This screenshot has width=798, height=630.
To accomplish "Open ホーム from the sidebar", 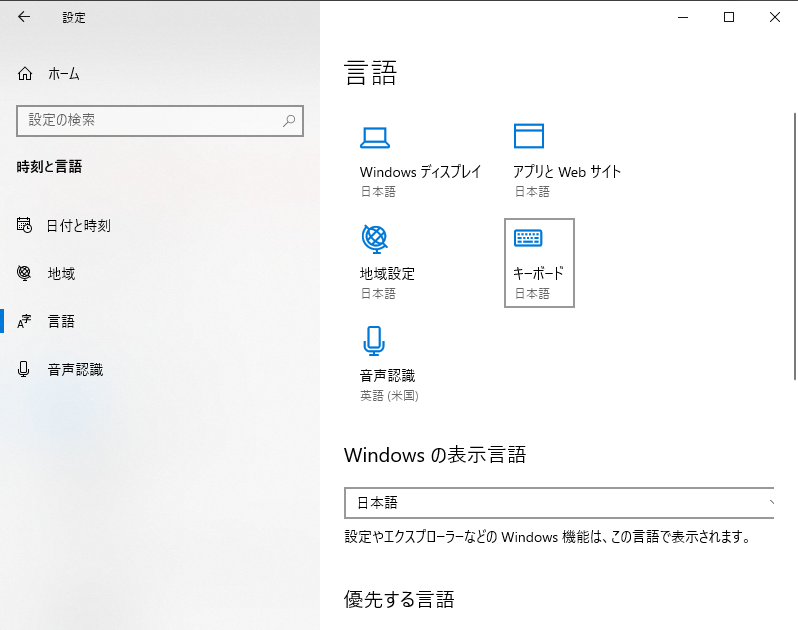I will click(64, 74).
